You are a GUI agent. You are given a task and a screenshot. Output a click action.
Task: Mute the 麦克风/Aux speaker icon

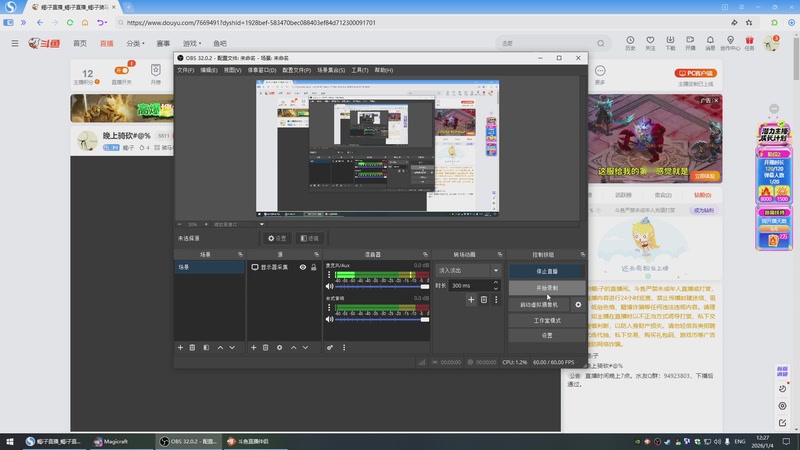tap(329, 286)
